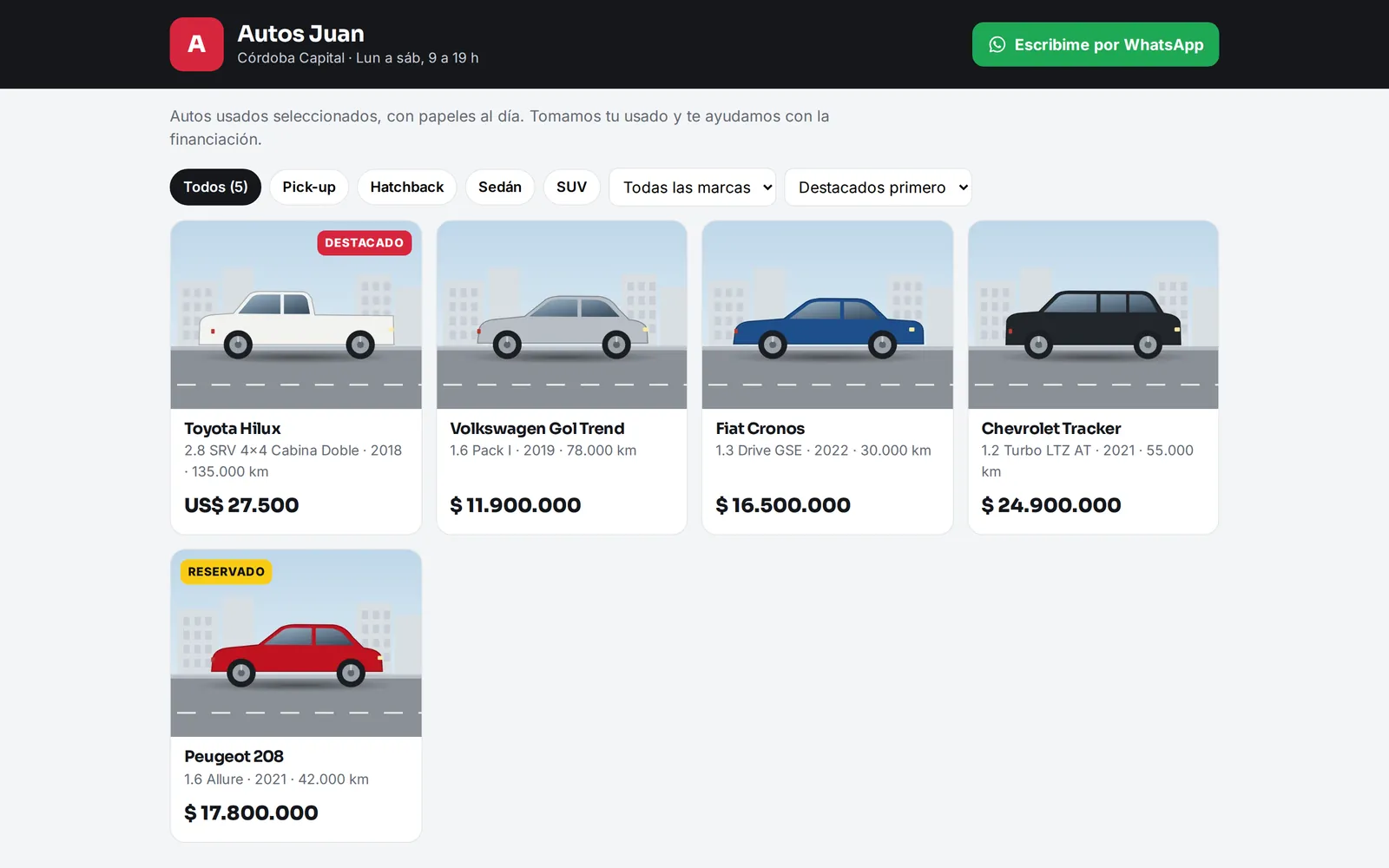Click the $ 11.900.000 price
Screen dimensions: 1389x868
point(515,505)
